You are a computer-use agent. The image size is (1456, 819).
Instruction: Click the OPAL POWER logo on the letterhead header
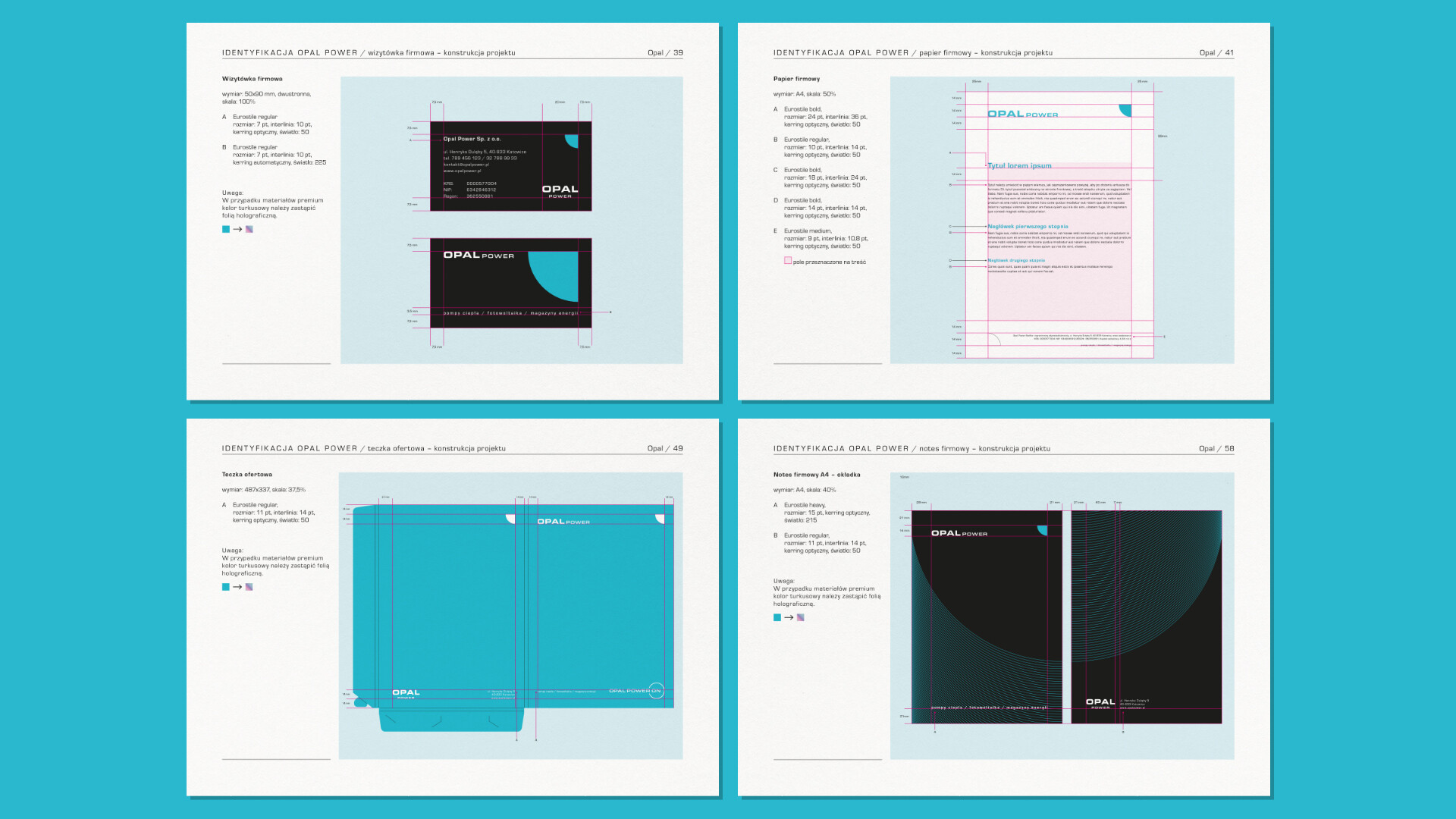point(1022,115)
